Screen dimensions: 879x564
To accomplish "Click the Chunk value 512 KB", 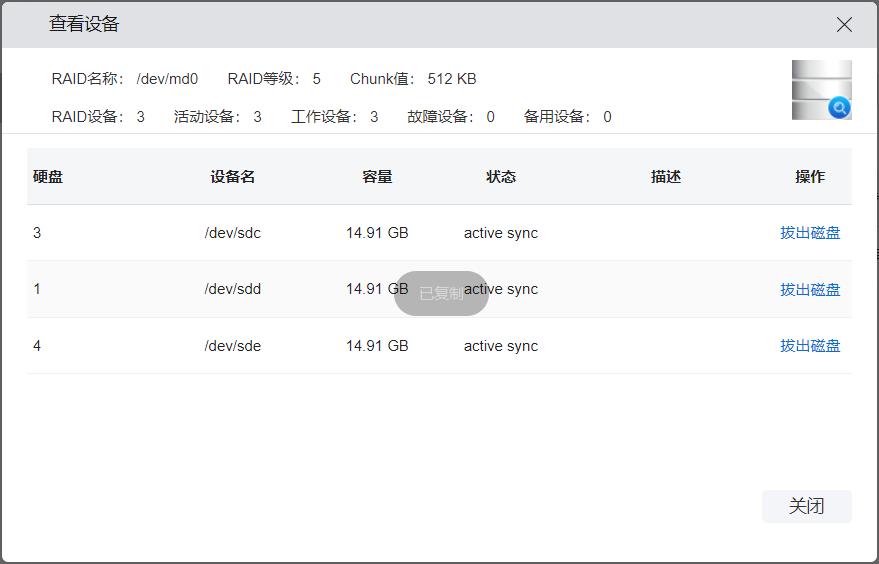I will pos(451,79).
